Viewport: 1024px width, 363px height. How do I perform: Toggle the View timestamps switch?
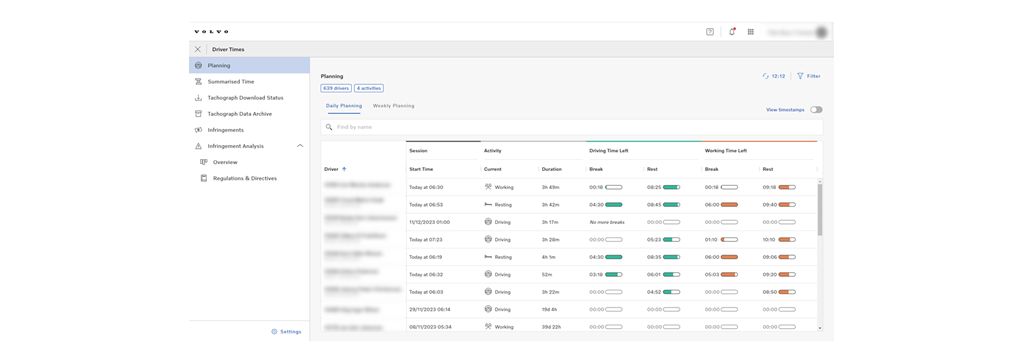[x=816, y=110]
